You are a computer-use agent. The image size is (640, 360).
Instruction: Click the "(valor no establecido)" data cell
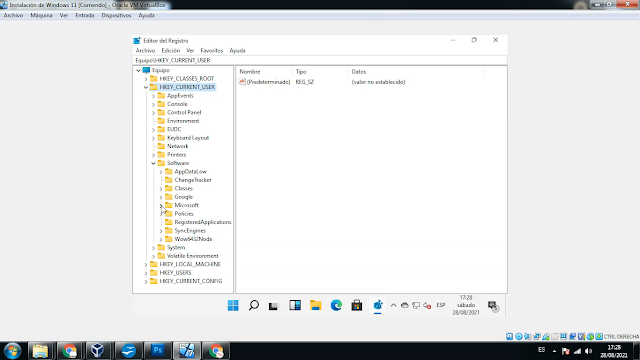coord(378,82)
